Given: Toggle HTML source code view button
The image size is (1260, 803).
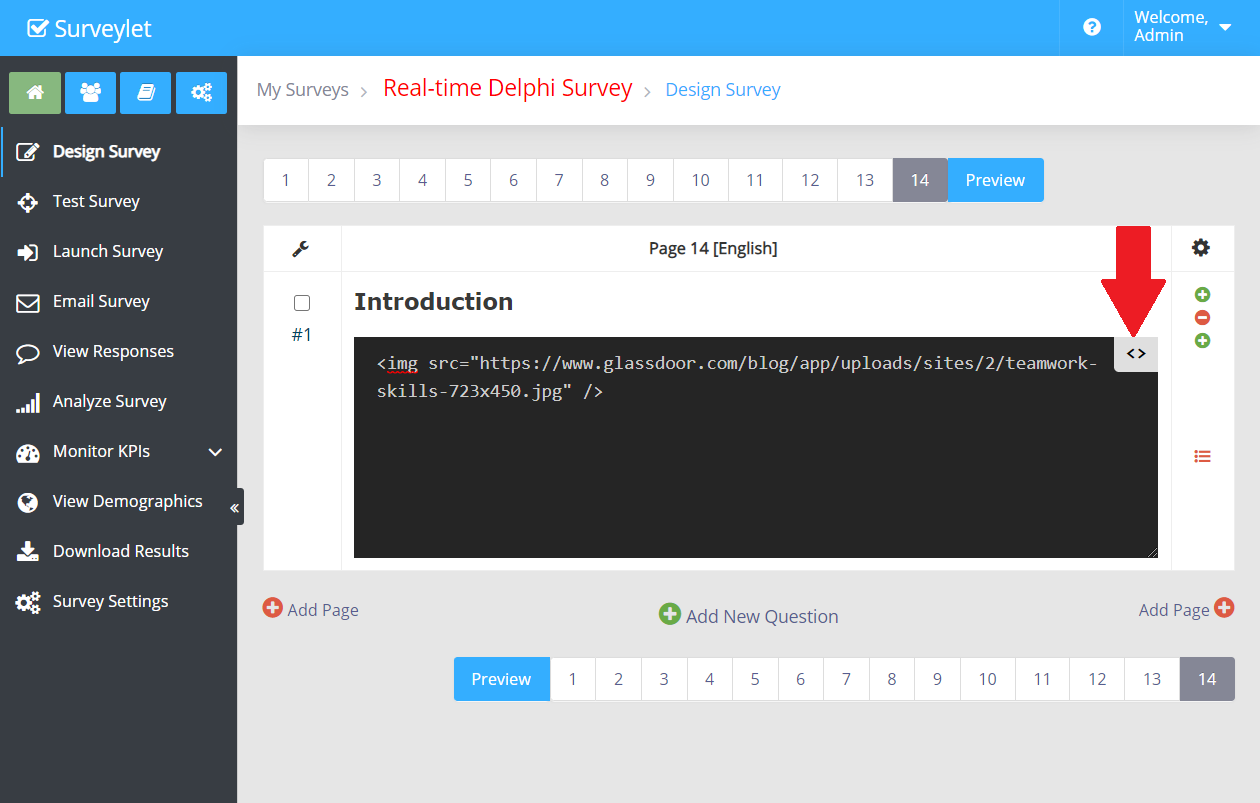Looking at the screenshot, I should 1136,354.
